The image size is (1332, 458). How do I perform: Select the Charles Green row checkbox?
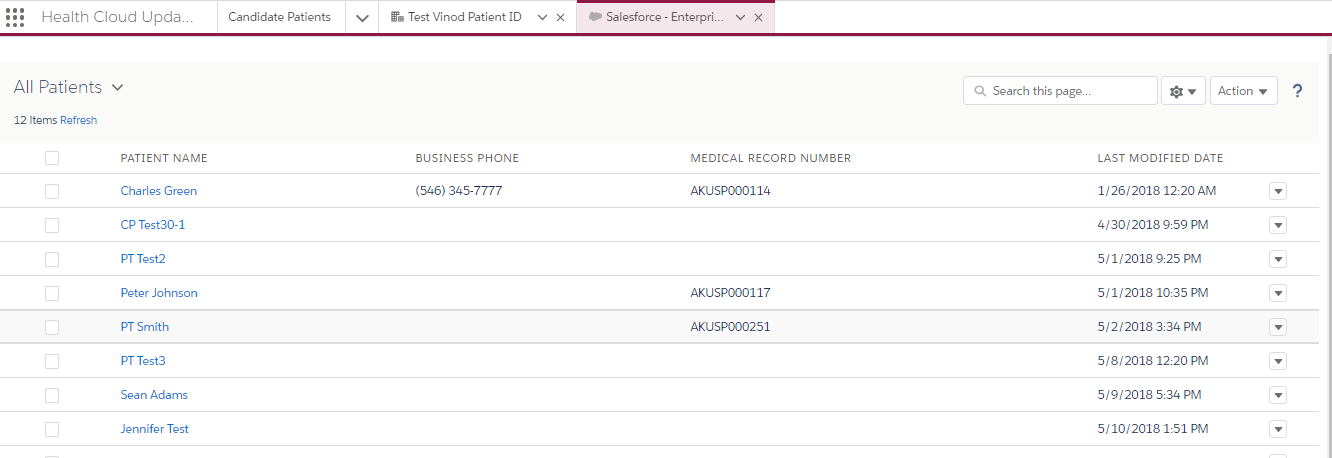(x=52, y=191)
